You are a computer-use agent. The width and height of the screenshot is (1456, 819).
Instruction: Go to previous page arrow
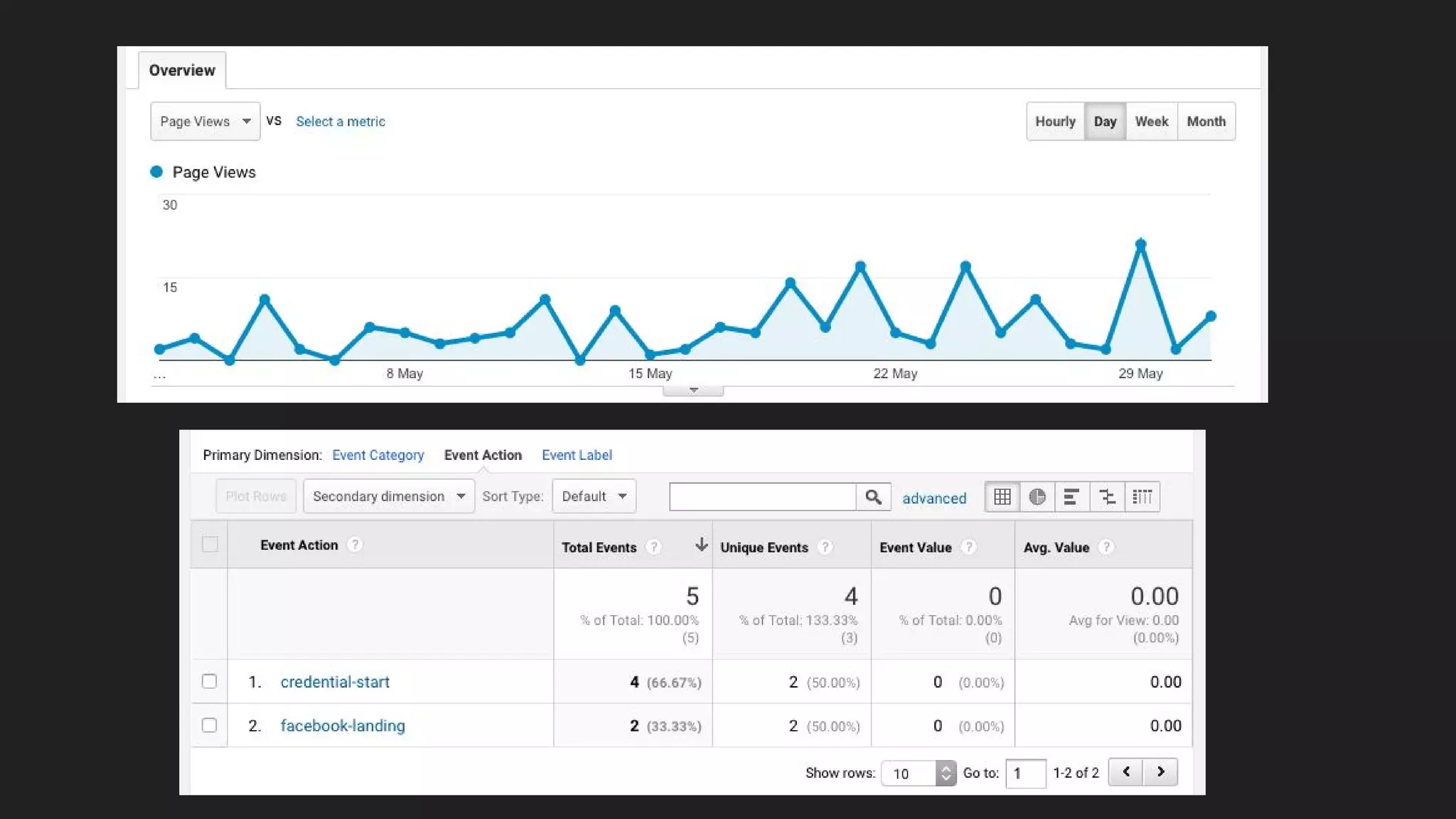click(x=1125, y=772)
